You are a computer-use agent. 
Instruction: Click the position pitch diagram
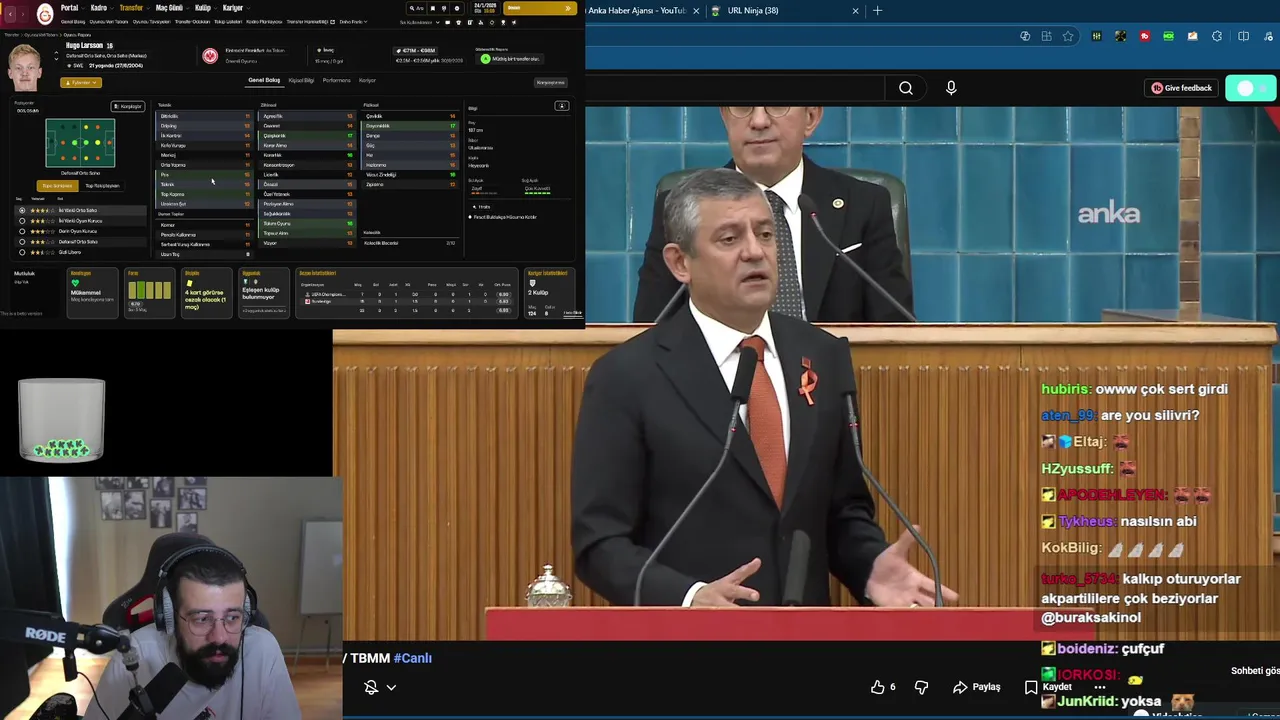(80, 143)
